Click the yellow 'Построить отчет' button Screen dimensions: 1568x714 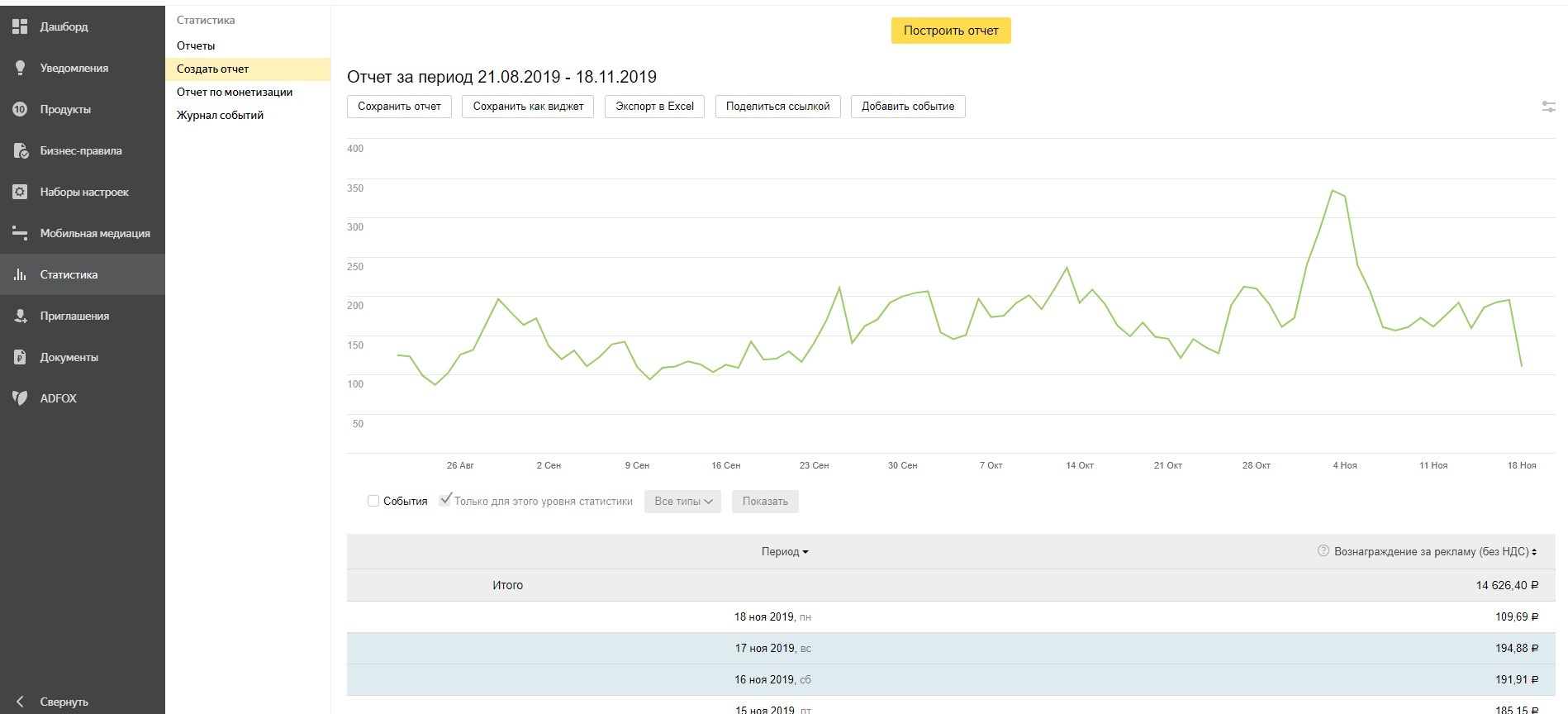[951, 31]
